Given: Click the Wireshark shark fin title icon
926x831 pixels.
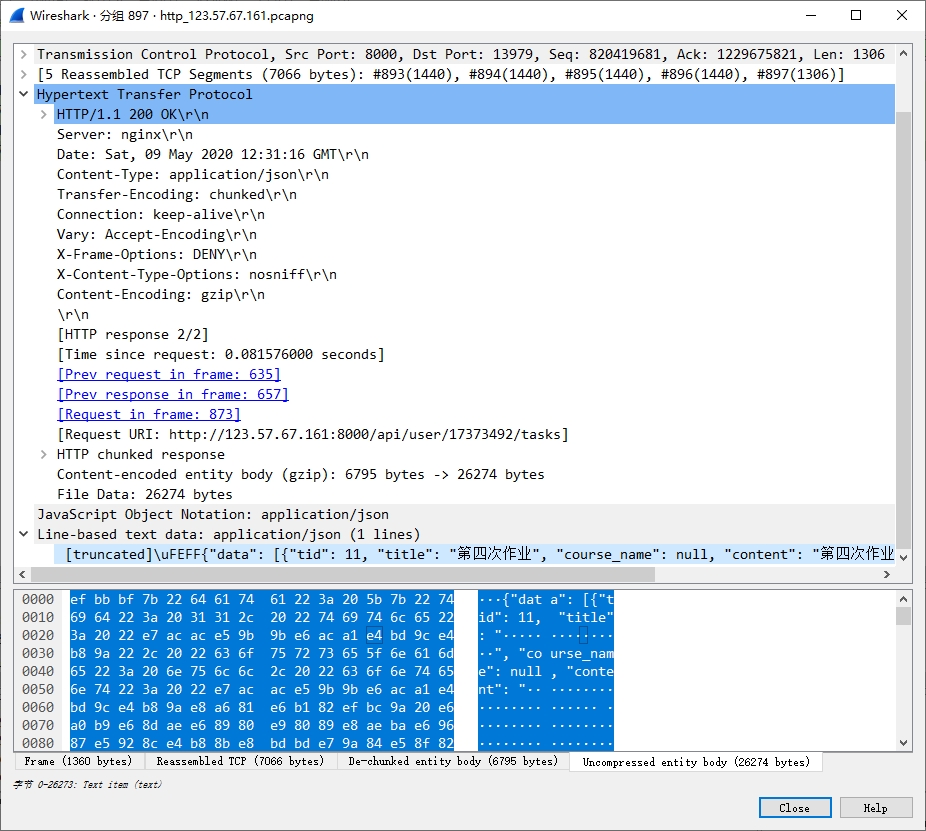Looking at the screenshot, I should (x=16, y=15).
